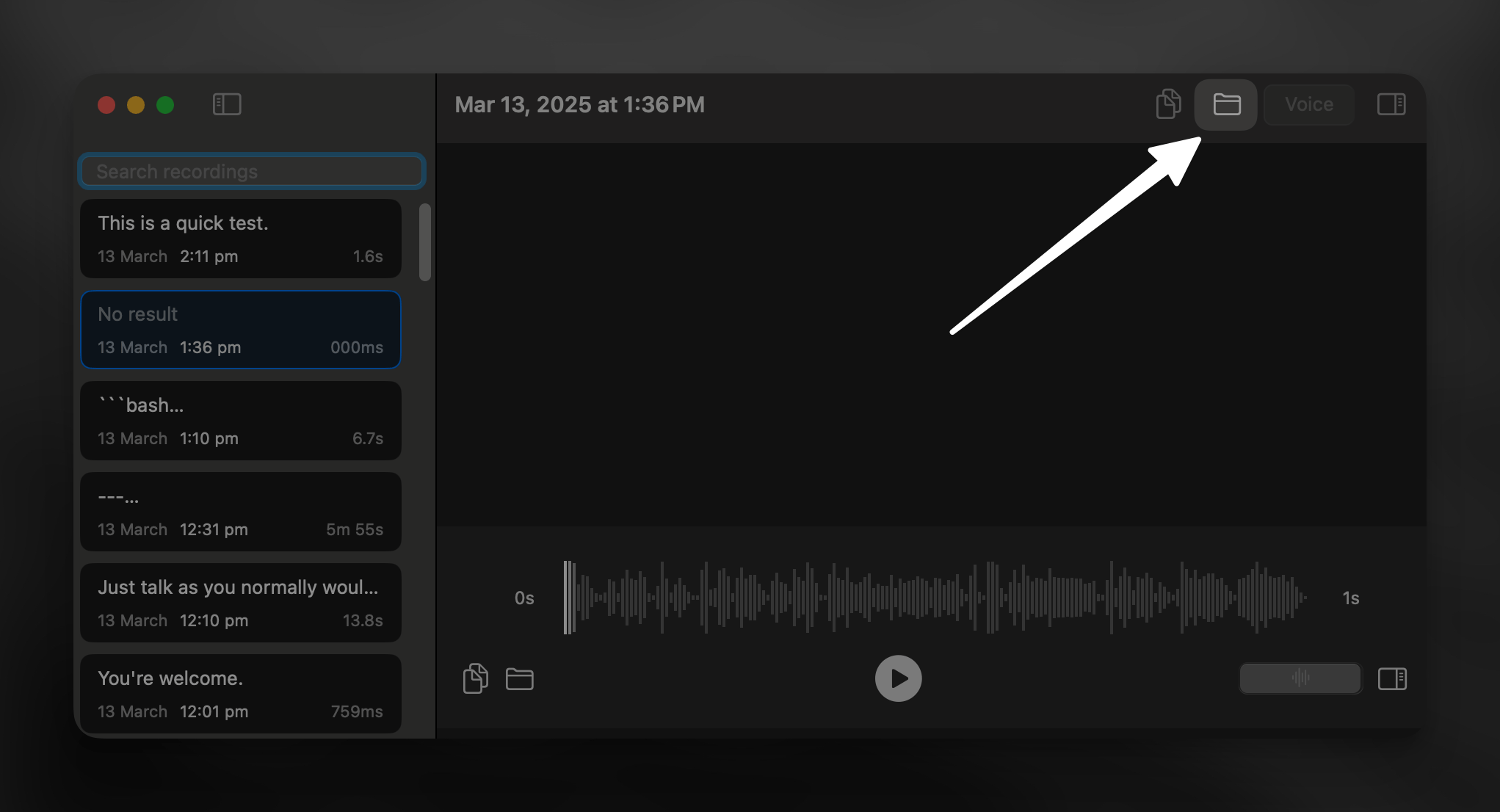Click the folder icon below the waveform

point(519,678)
